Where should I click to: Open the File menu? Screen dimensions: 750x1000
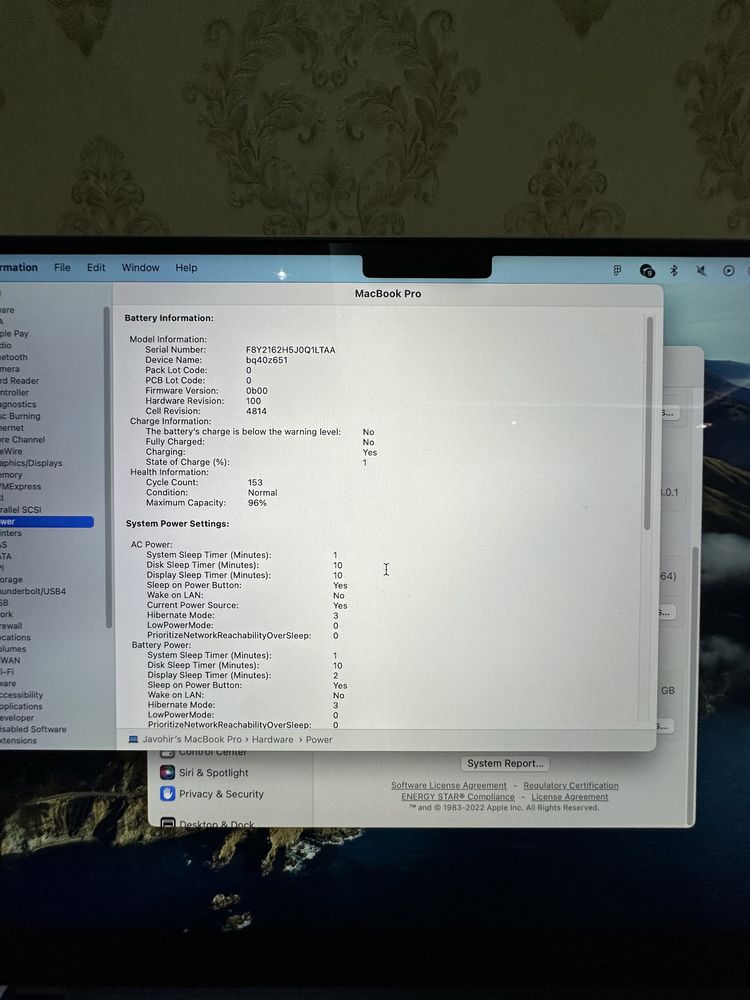pos(62,267)
